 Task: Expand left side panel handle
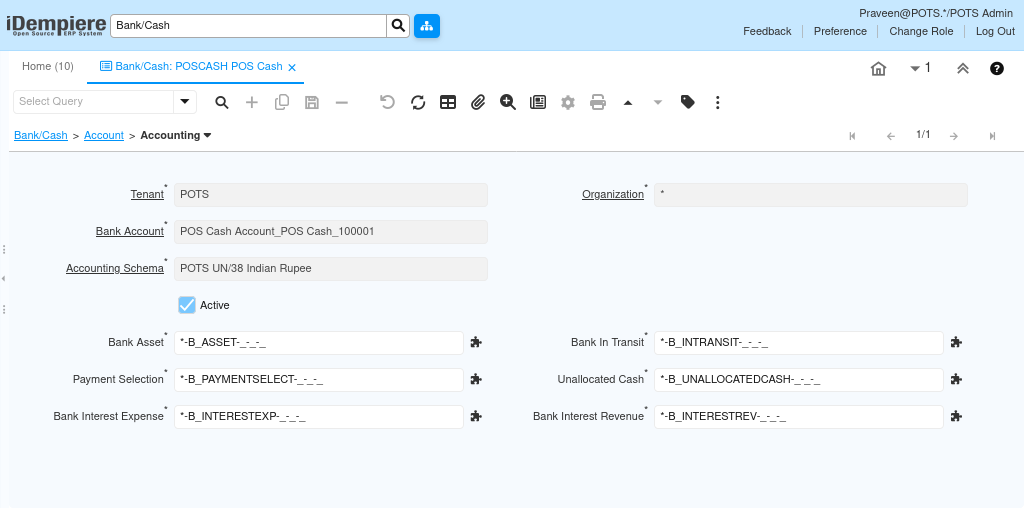tap(3, 279)
